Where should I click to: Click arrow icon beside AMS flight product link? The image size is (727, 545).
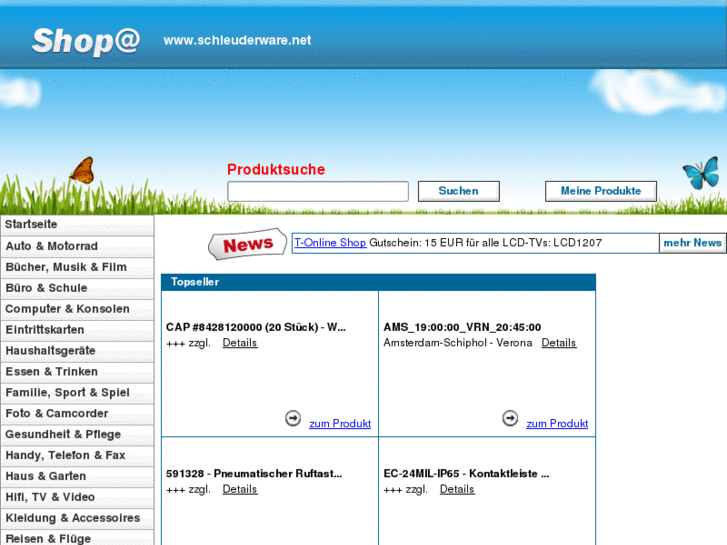[510, 418]
